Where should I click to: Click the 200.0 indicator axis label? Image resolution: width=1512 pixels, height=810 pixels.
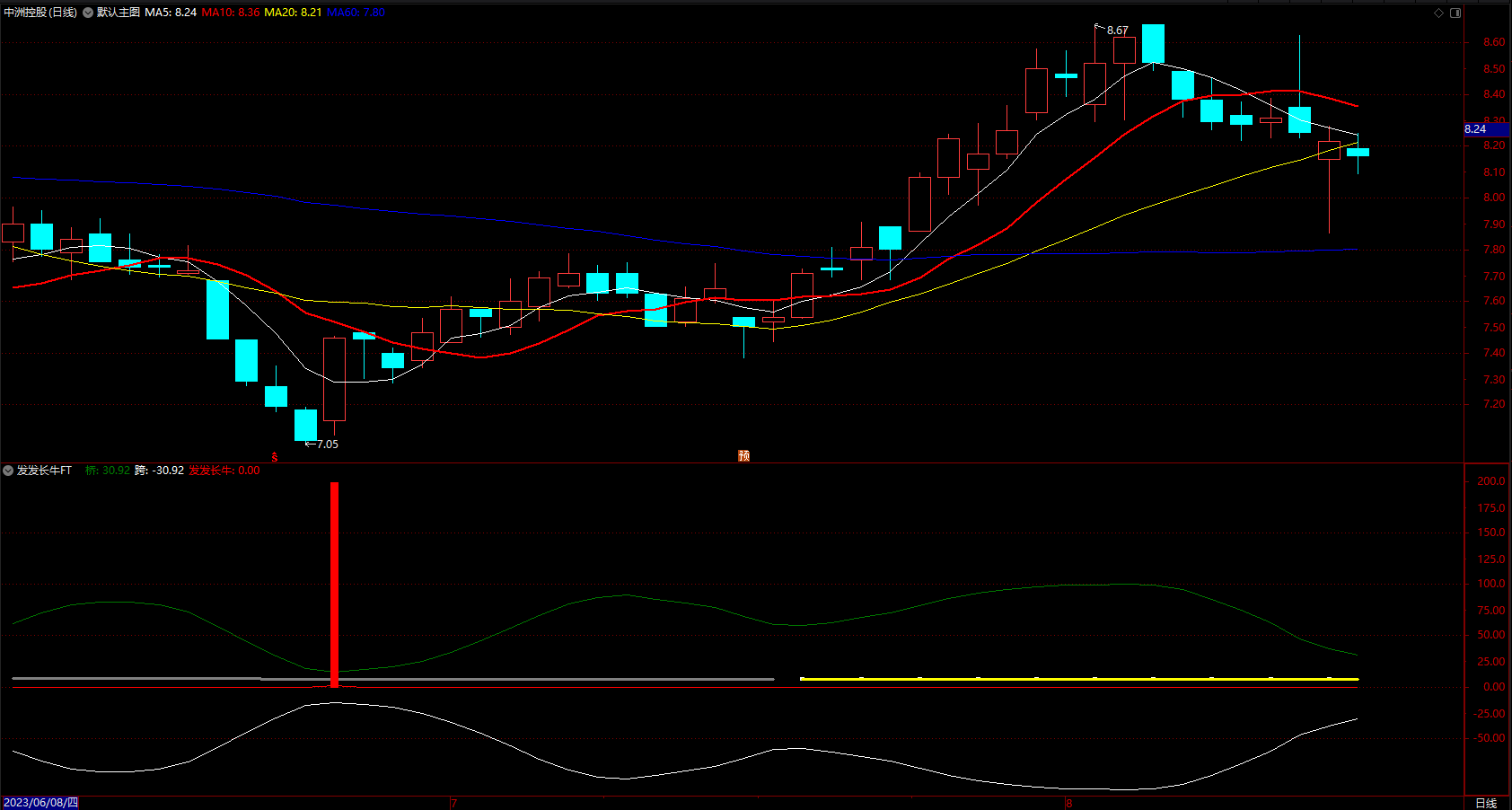pyautogui.click(x=1491, y=481)
